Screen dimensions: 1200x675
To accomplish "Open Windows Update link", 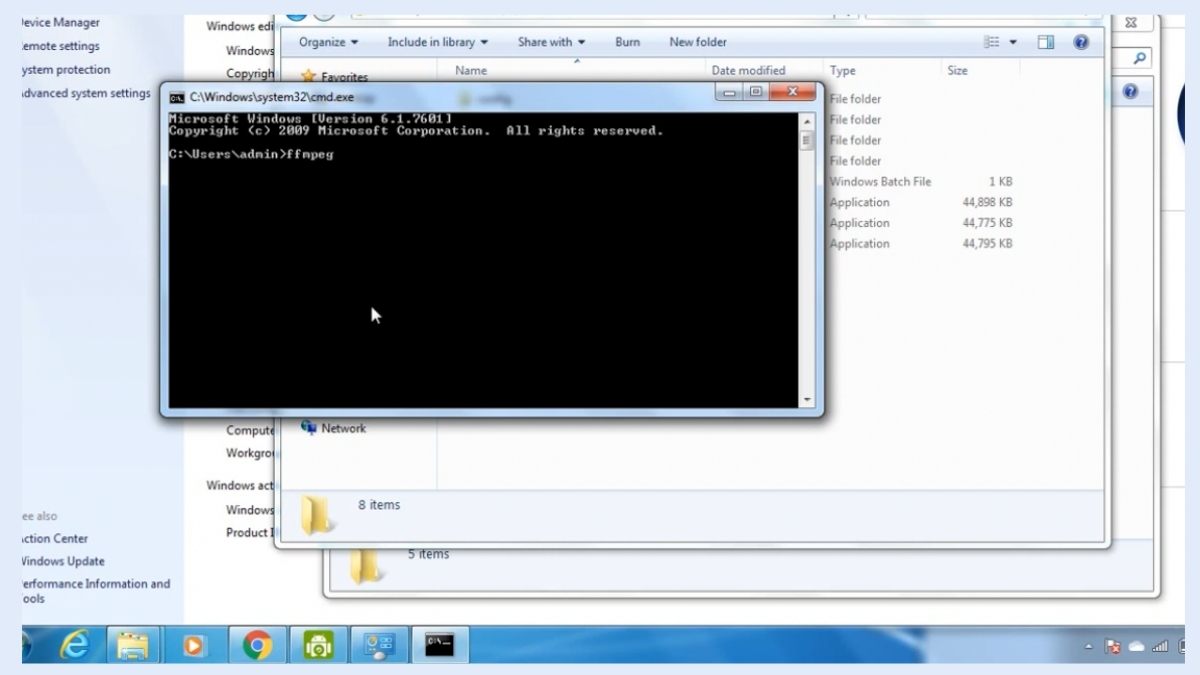I will coord(63,561).
